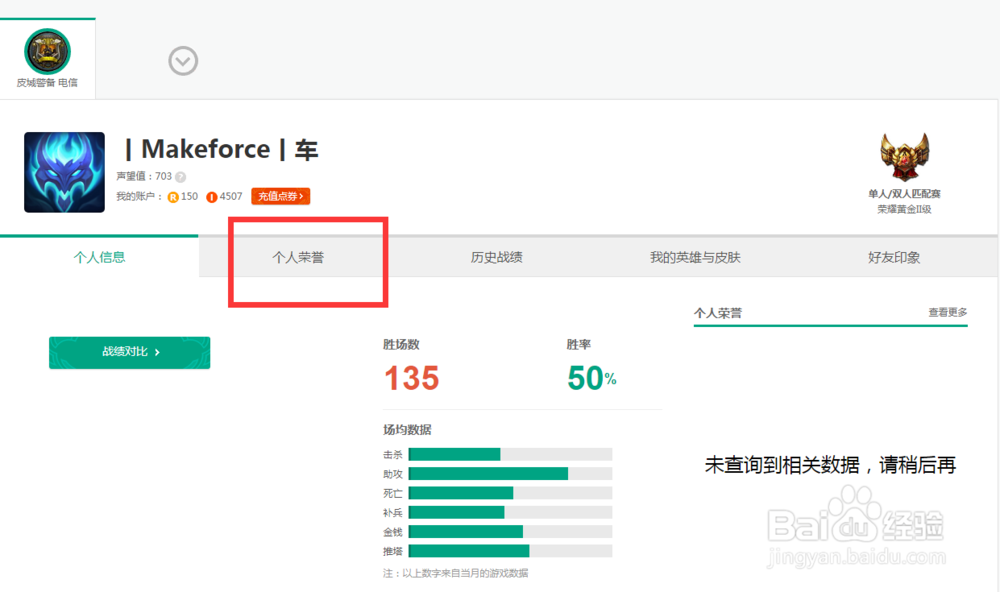Open the gold ranked tier badge

pyautogui.click(x=906, y=155)
